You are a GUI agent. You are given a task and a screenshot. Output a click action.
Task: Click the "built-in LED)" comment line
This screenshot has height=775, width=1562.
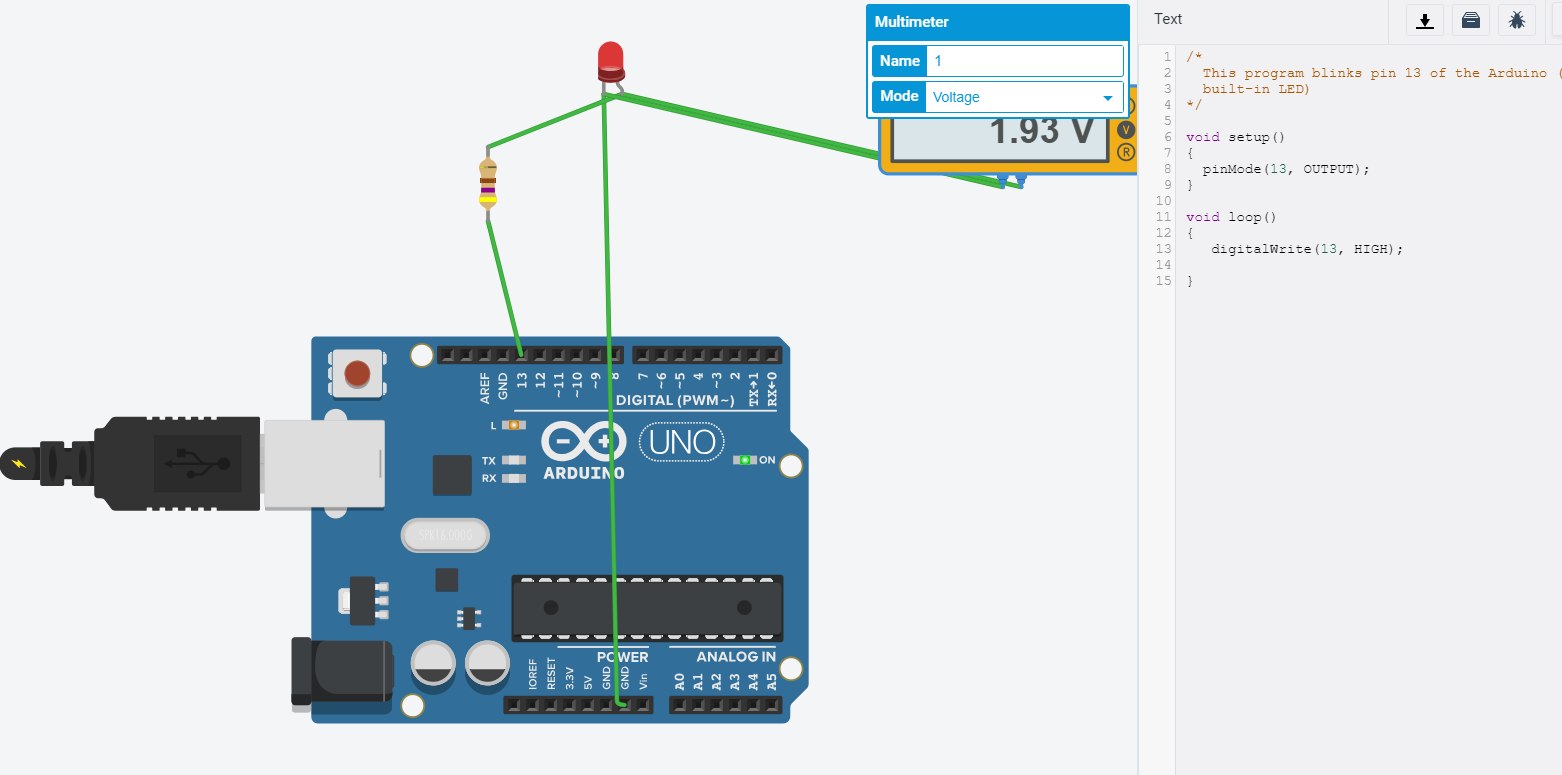1256,89
